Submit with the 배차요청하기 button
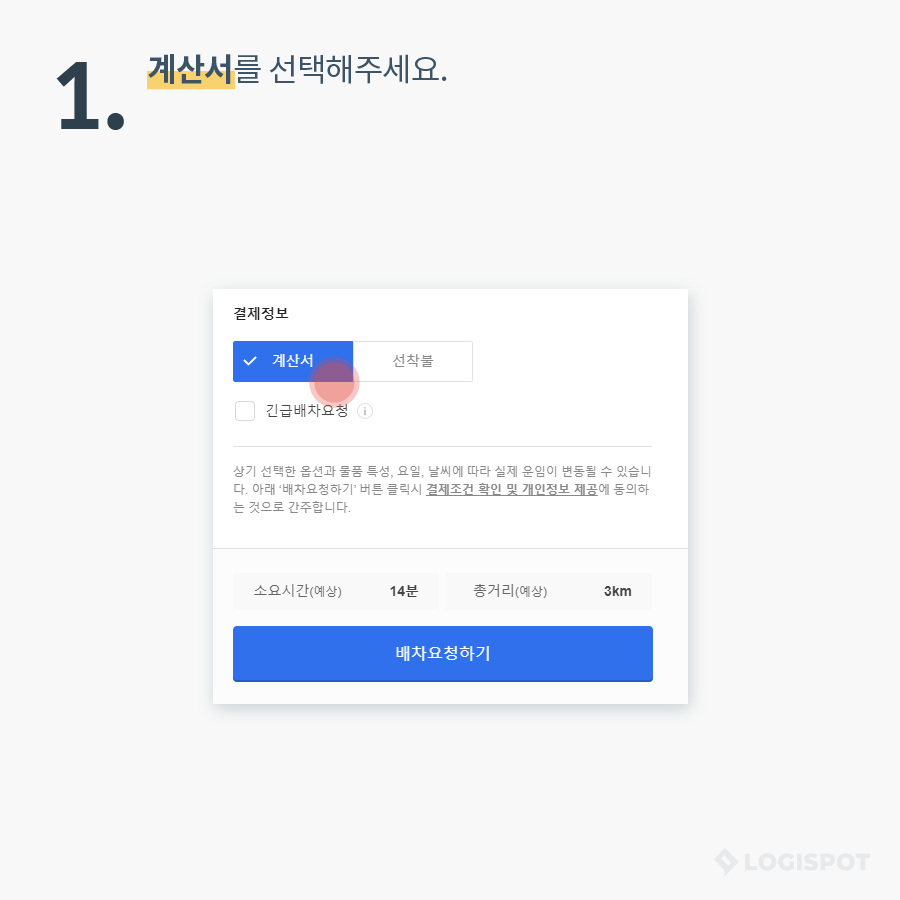 coord(443,654)
